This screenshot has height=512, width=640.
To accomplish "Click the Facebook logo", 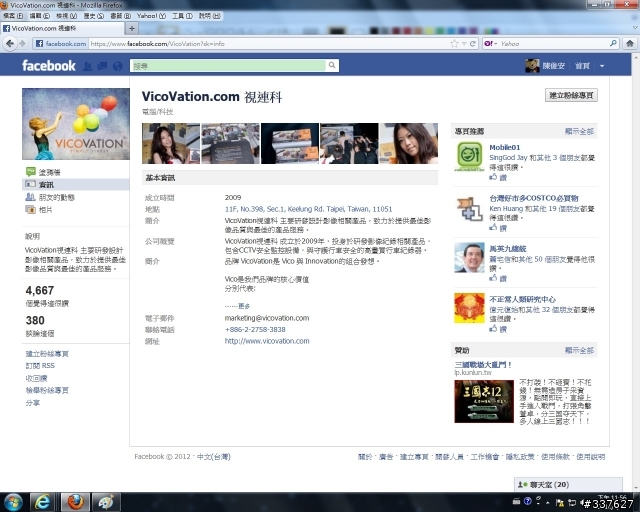I will pos(49,65).
